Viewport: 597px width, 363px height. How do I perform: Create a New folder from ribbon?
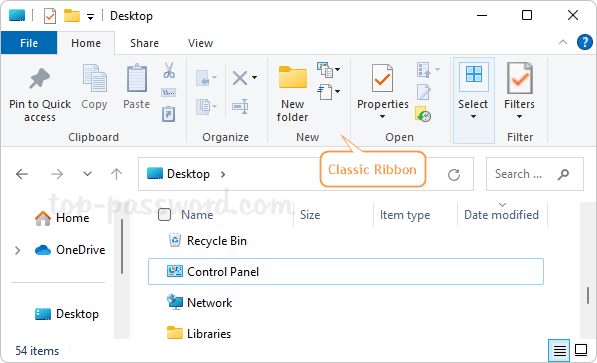coord(292,94)
